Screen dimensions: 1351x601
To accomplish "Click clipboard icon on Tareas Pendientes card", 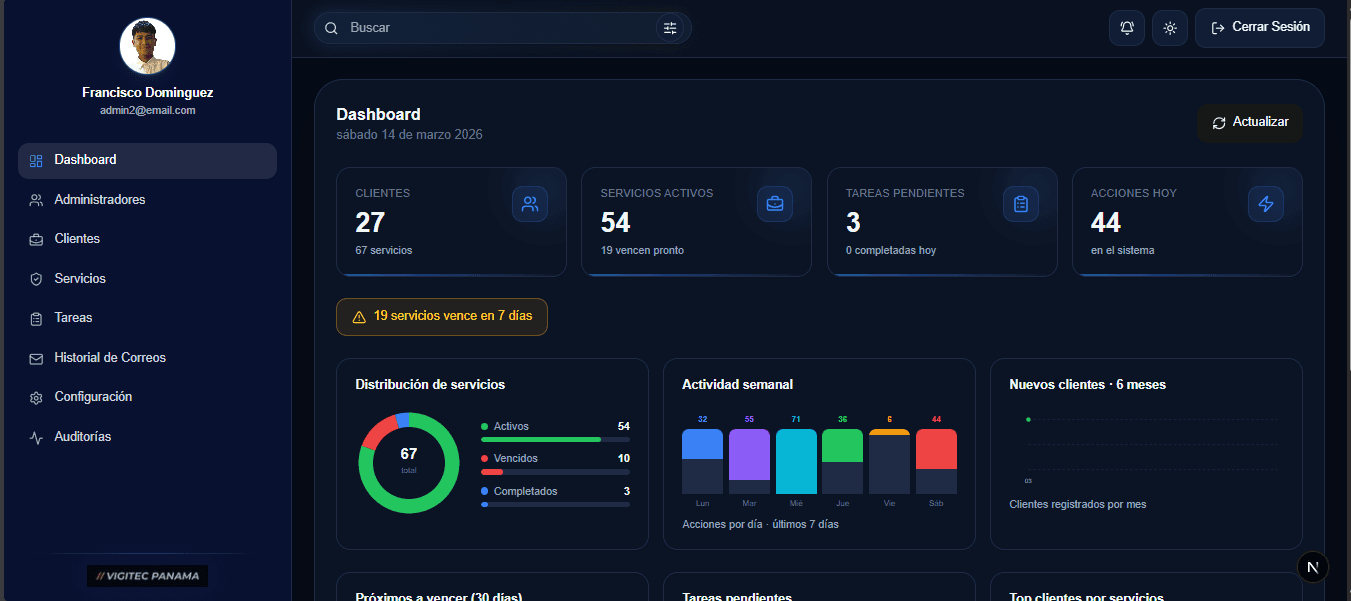I will [1021, 204].
